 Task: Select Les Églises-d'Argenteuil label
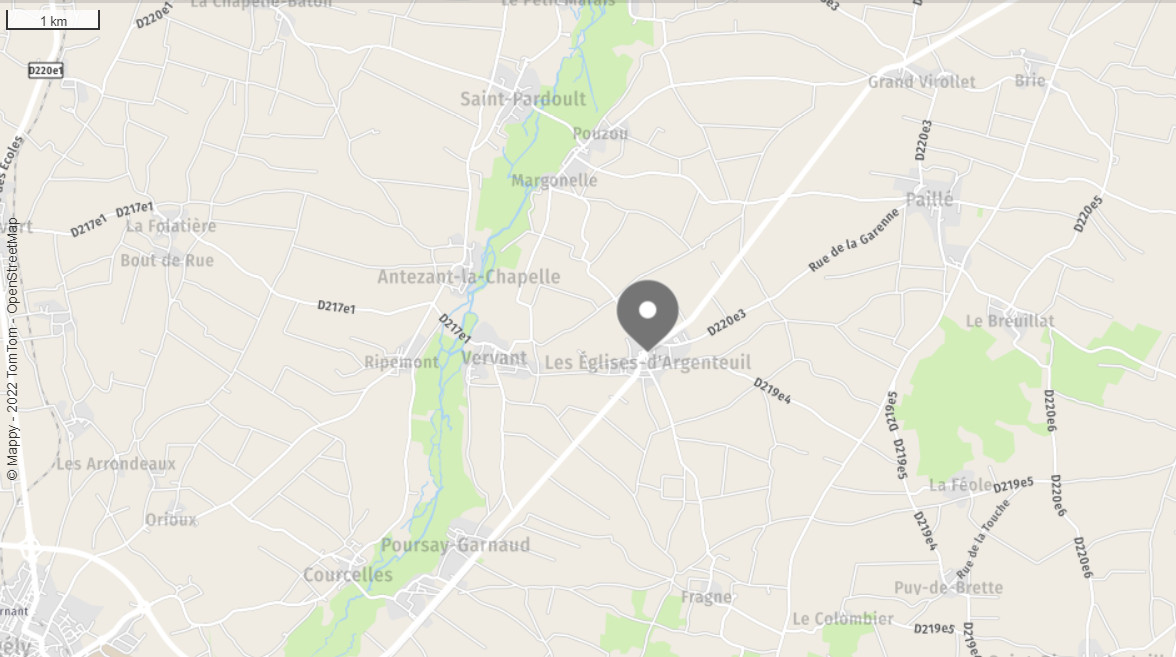[647, 362]
